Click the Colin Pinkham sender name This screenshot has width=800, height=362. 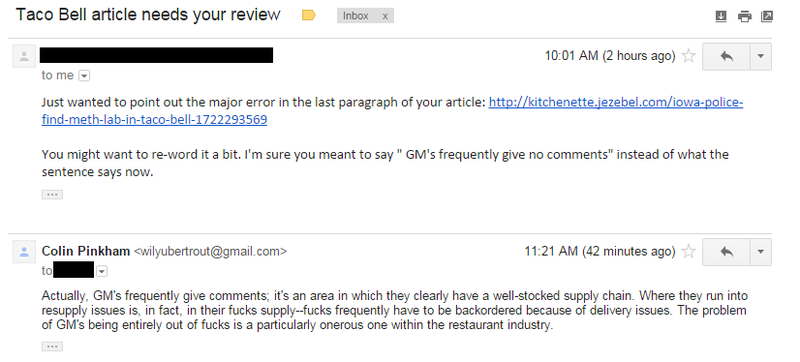pos(86,251)
